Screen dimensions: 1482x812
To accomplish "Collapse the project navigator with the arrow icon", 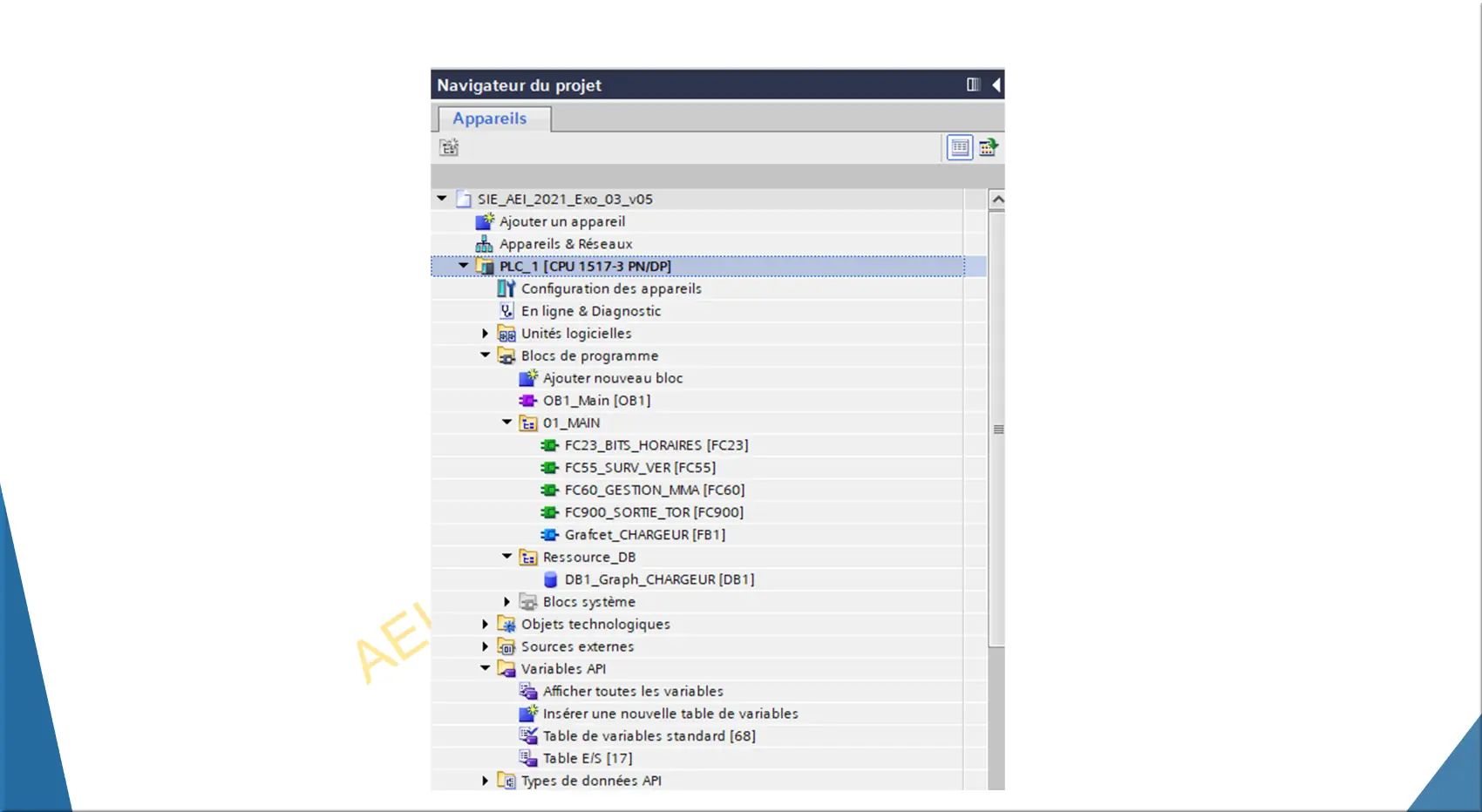I will [x=996, y=85].
